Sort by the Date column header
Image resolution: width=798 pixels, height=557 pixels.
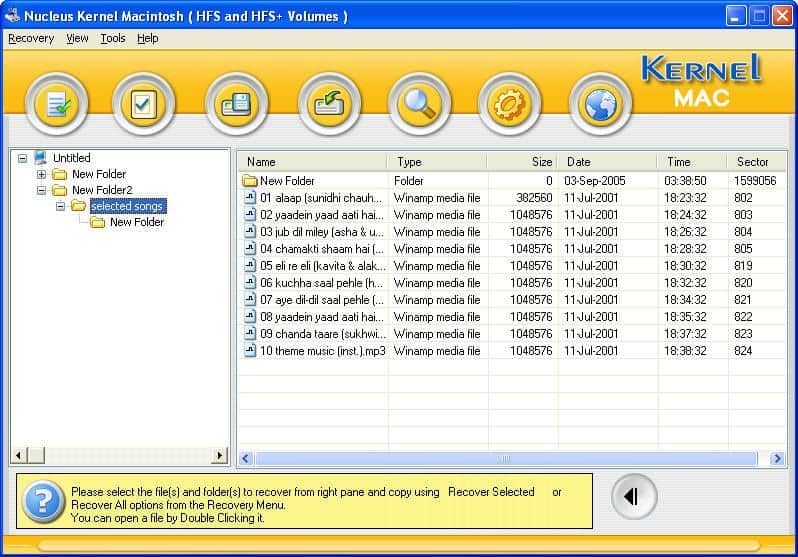click(x=607, y=162)
